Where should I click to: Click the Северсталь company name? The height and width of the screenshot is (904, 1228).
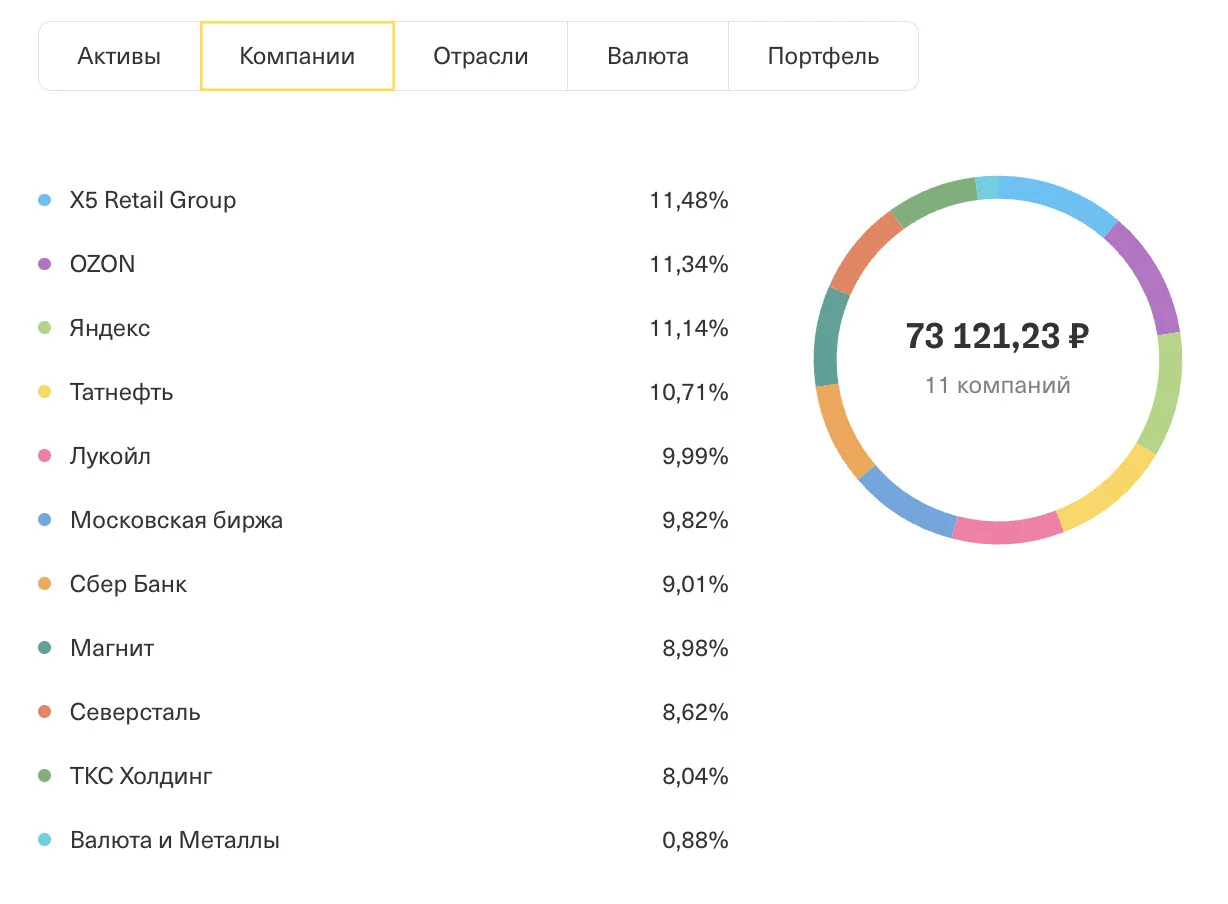[x=135, y=712]
